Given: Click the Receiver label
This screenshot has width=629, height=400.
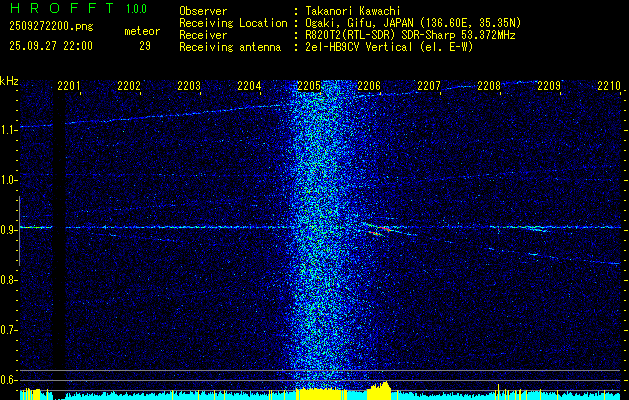Looking at the screenshot, I should [203, 35].
